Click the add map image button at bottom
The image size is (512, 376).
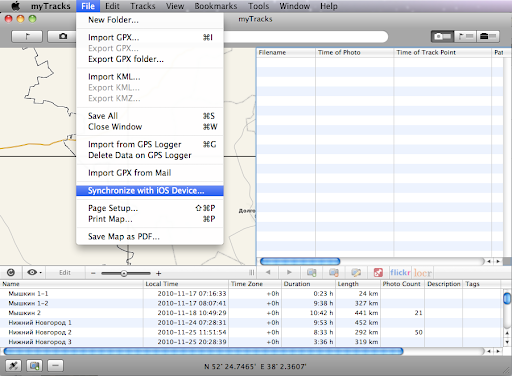(34, 366)
